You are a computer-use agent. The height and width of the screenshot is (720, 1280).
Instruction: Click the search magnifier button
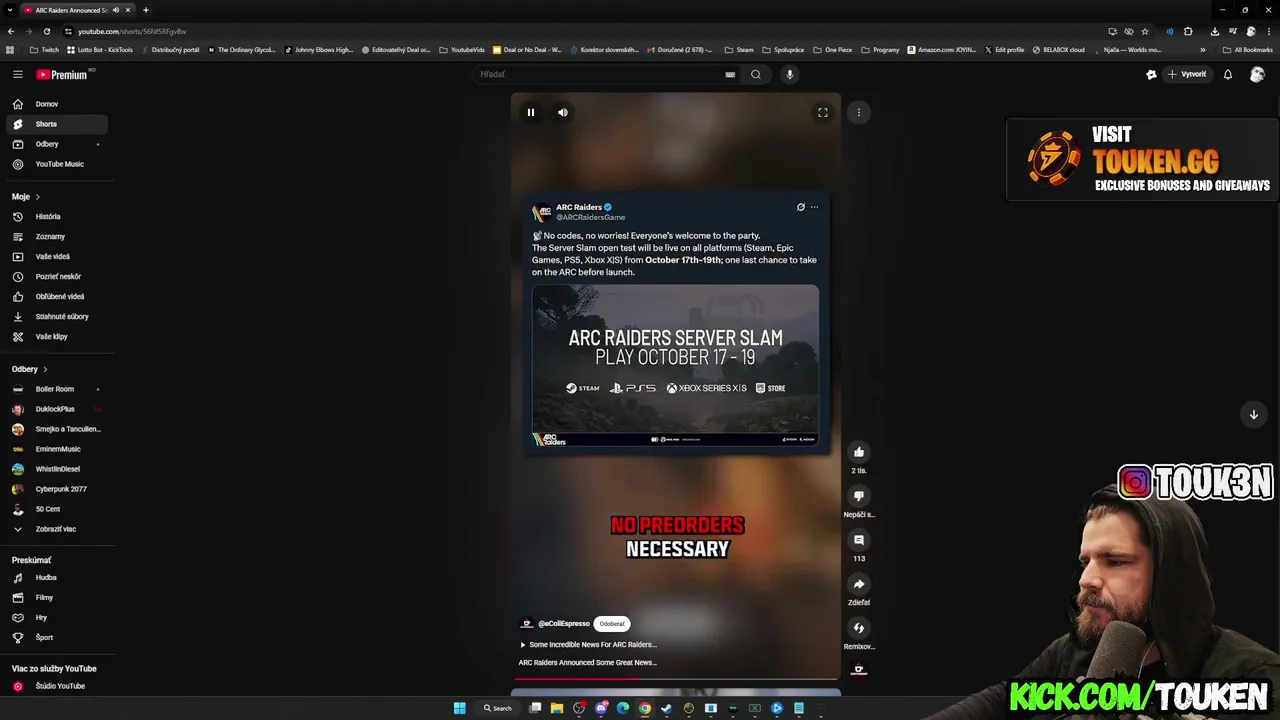756,74
